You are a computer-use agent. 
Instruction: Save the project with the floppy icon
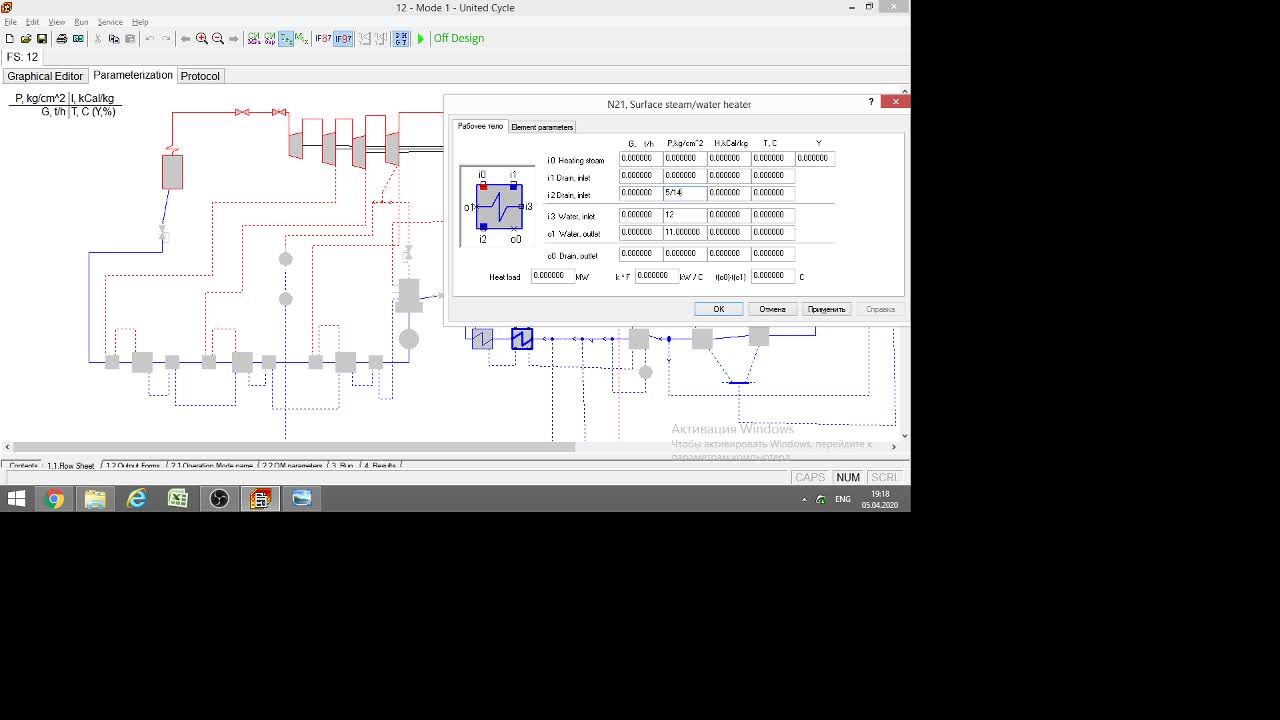42,39
